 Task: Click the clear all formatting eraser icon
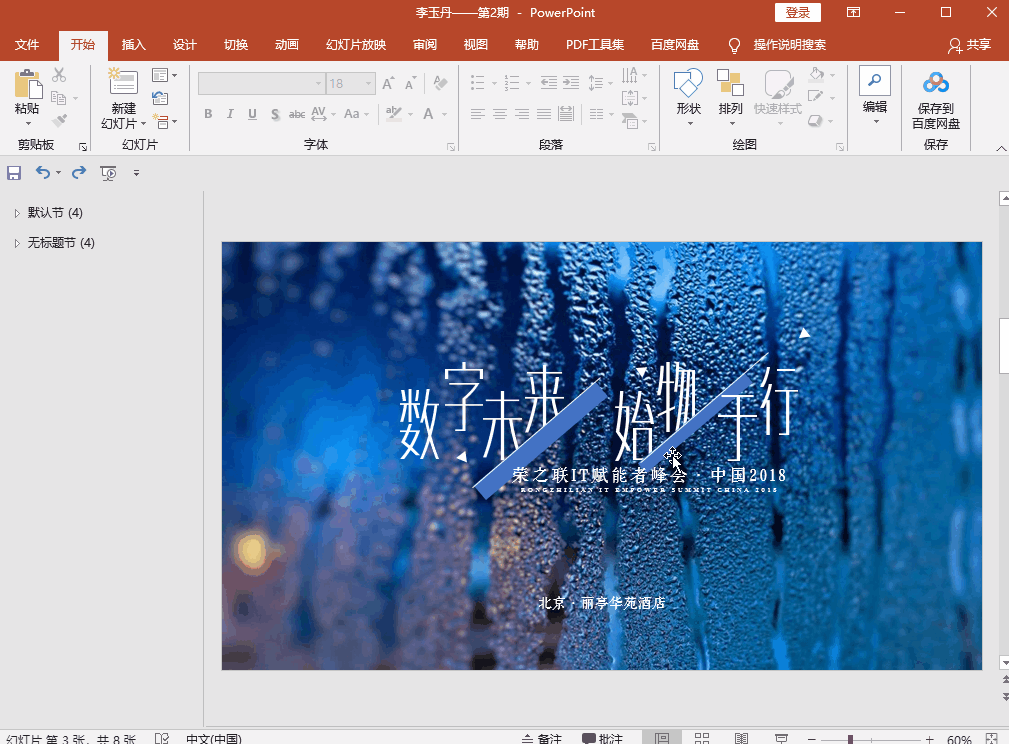pos(441,83)
